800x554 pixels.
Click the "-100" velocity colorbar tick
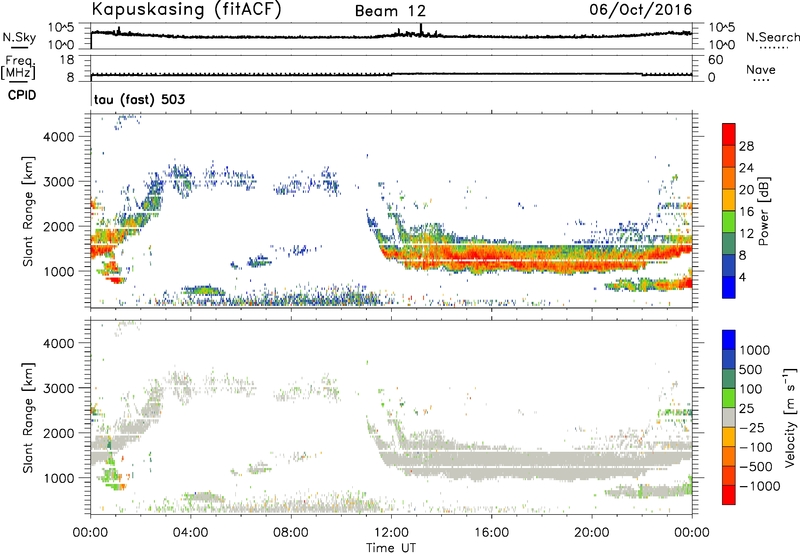pos(756,447)
